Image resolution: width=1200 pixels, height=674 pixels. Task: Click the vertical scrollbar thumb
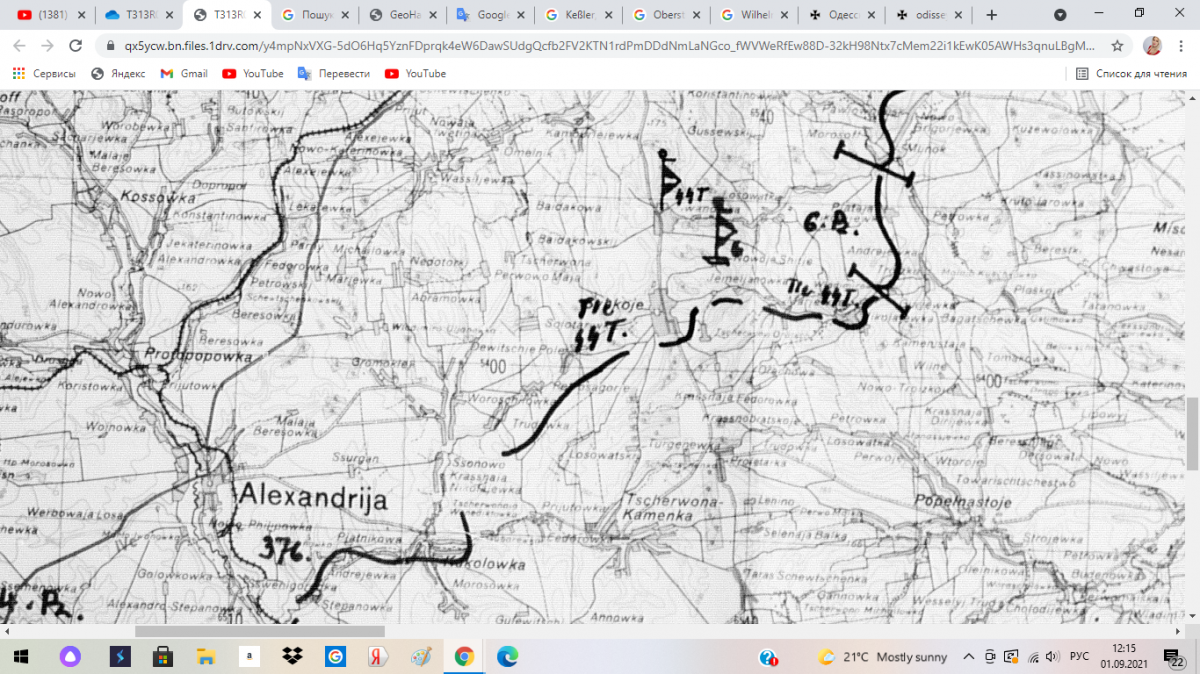click(x=1192, y=432)
